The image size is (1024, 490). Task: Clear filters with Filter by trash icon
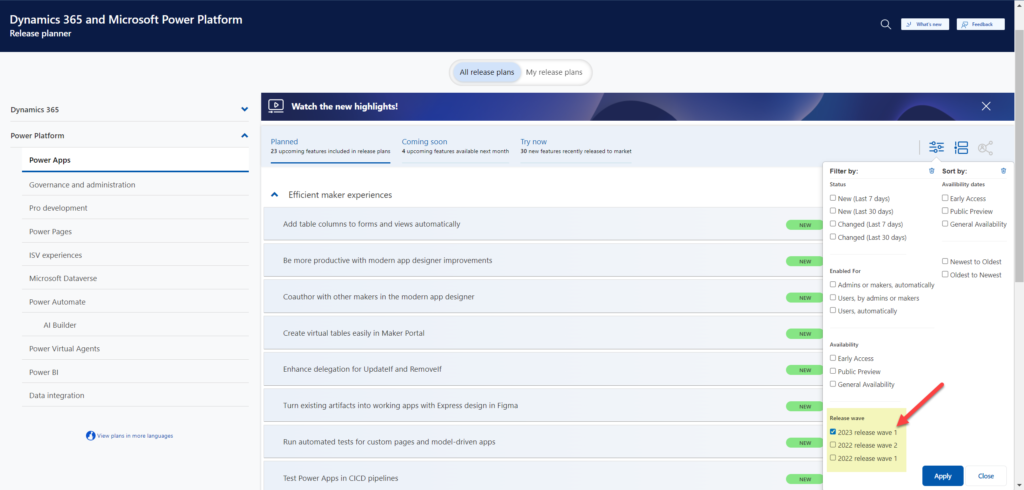931,171
